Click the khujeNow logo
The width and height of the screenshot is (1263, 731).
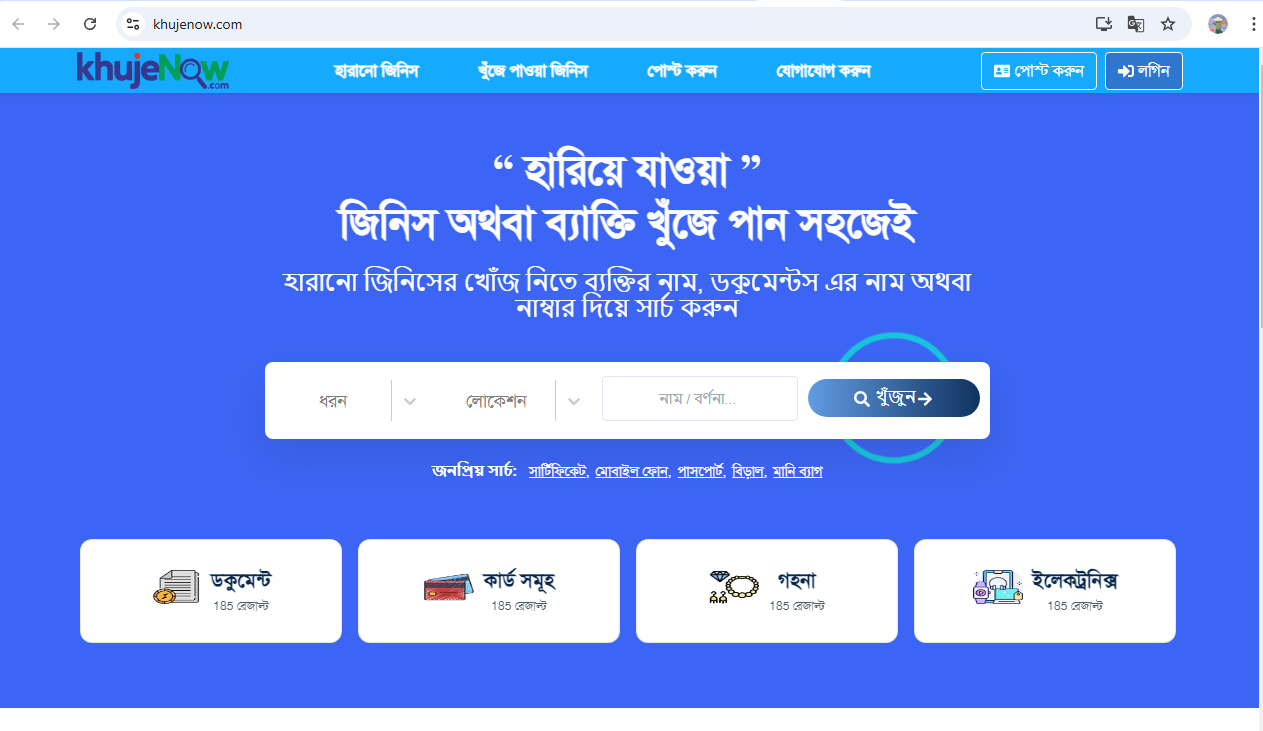153,71
